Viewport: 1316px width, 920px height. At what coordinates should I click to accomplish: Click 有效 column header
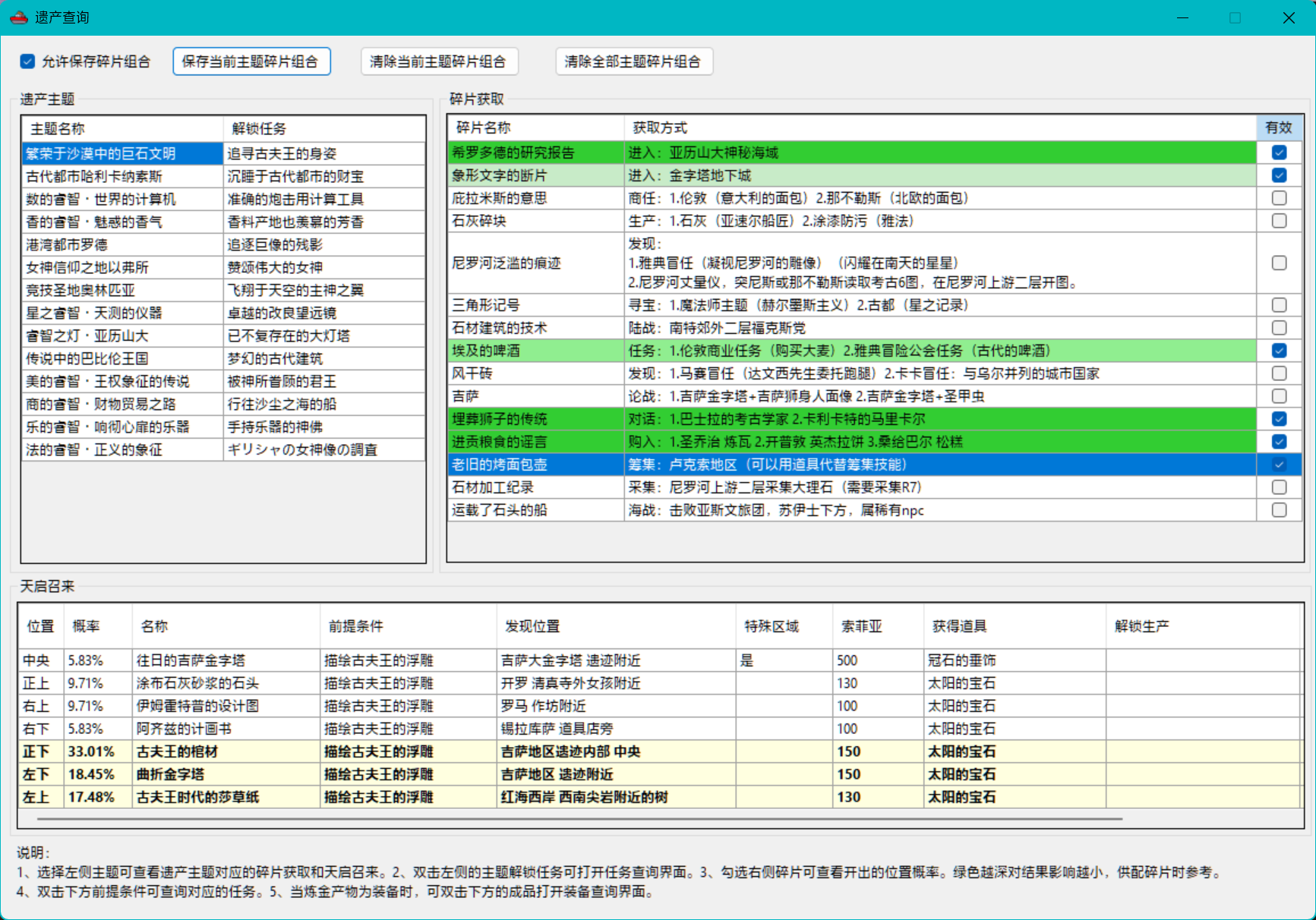pos(1279,128)
